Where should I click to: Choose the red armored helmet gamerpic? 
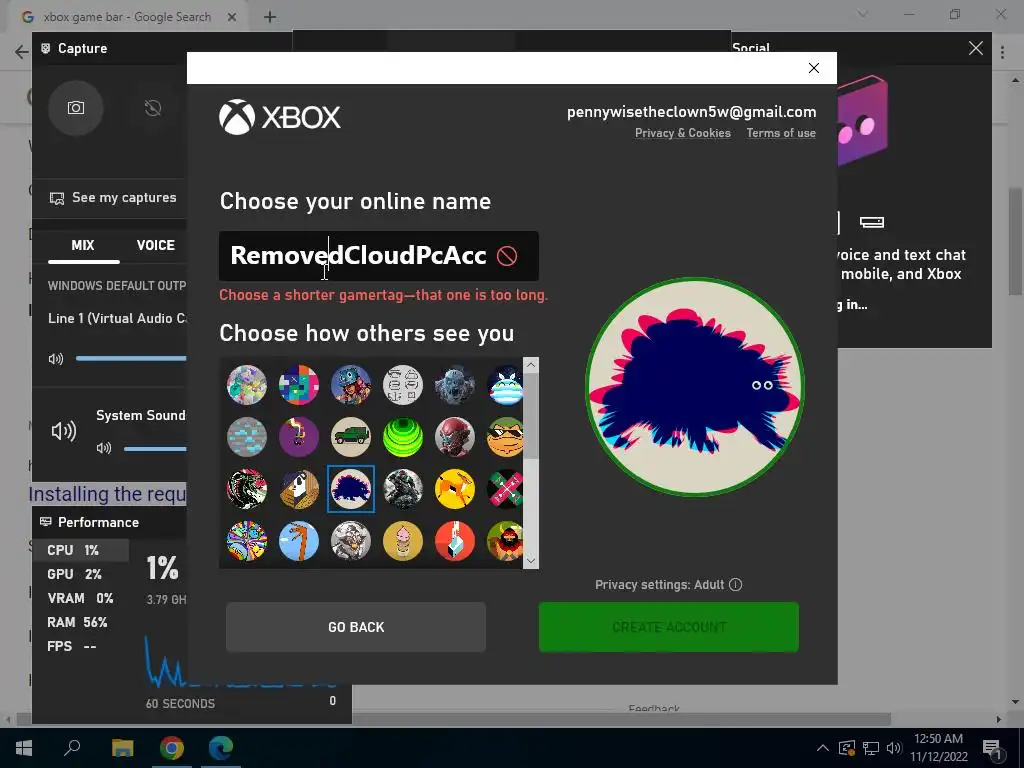tap(455, 437)
